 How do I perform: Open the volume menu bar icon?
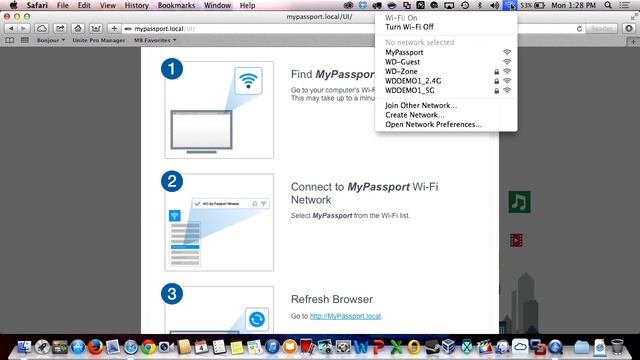(494, 5)
